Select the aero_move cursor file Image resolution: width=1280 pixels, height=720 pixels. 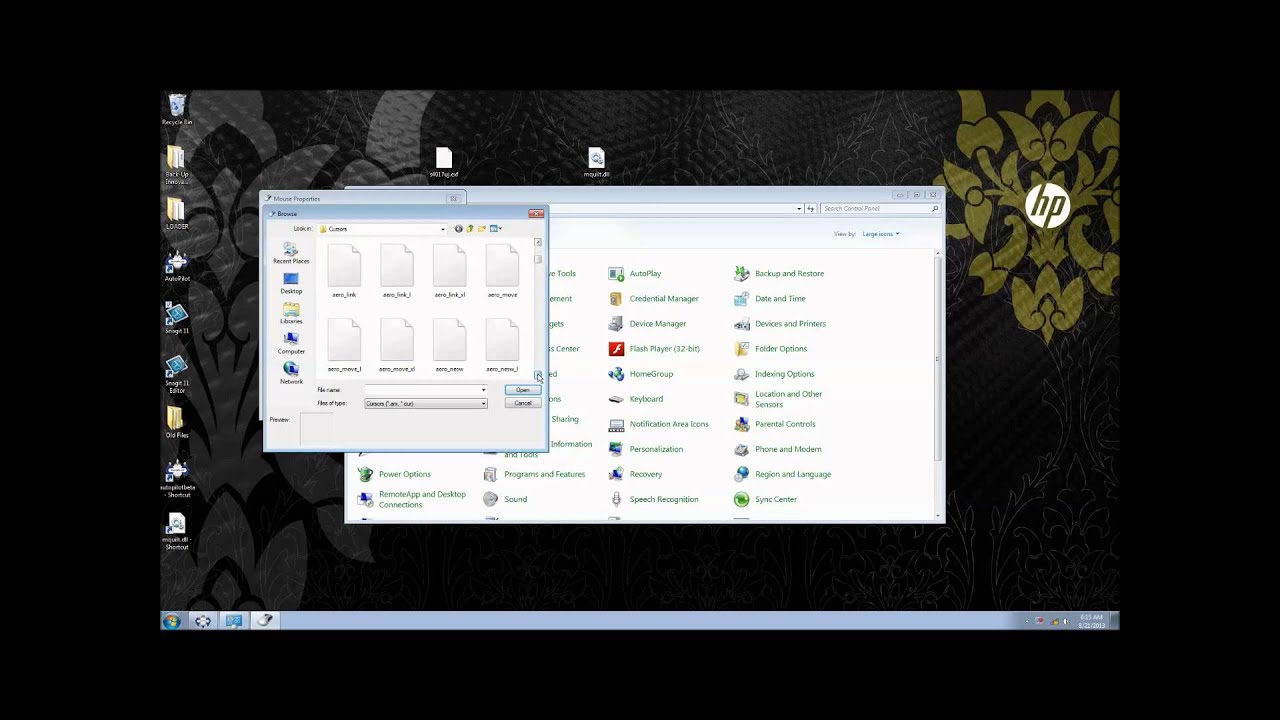(502, 271)
